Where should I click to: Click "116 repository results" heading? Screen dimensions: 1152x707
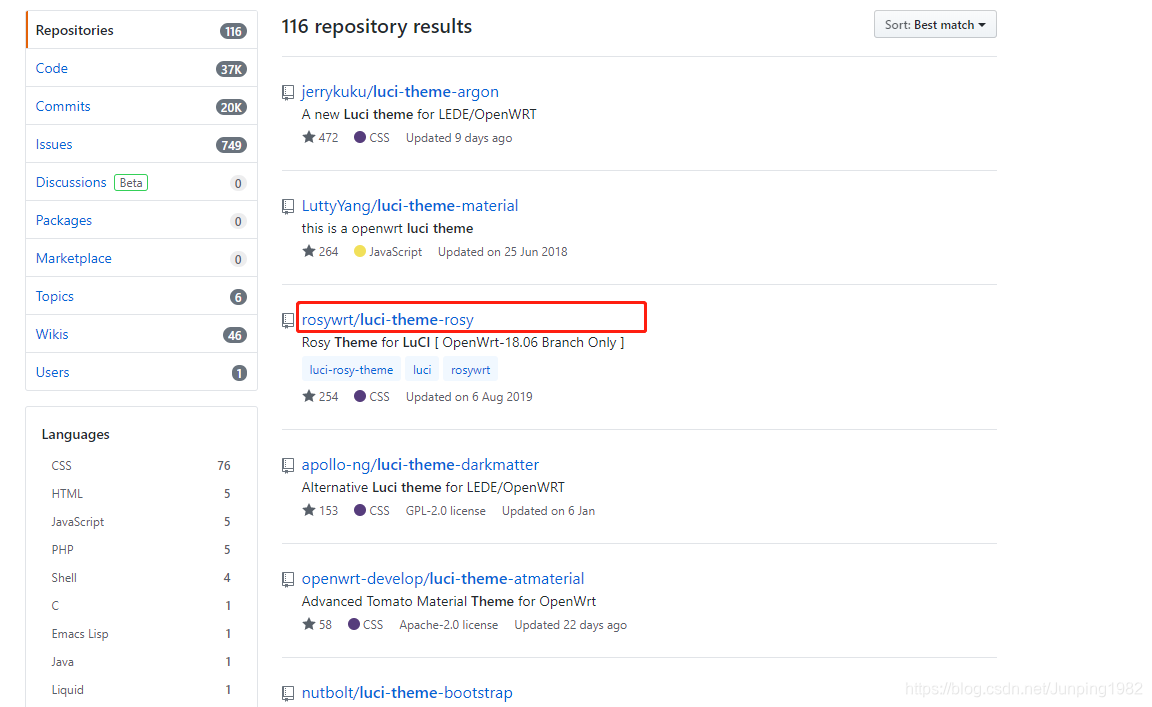(377, 26)
